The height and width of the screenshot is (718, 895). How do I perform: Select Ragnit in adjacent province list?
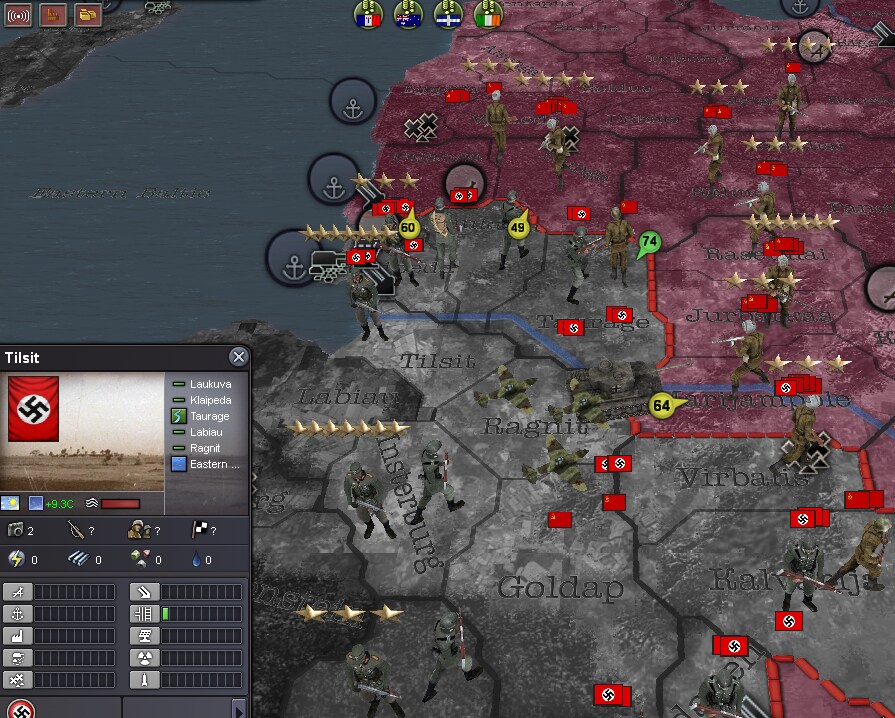click(204, 448)
